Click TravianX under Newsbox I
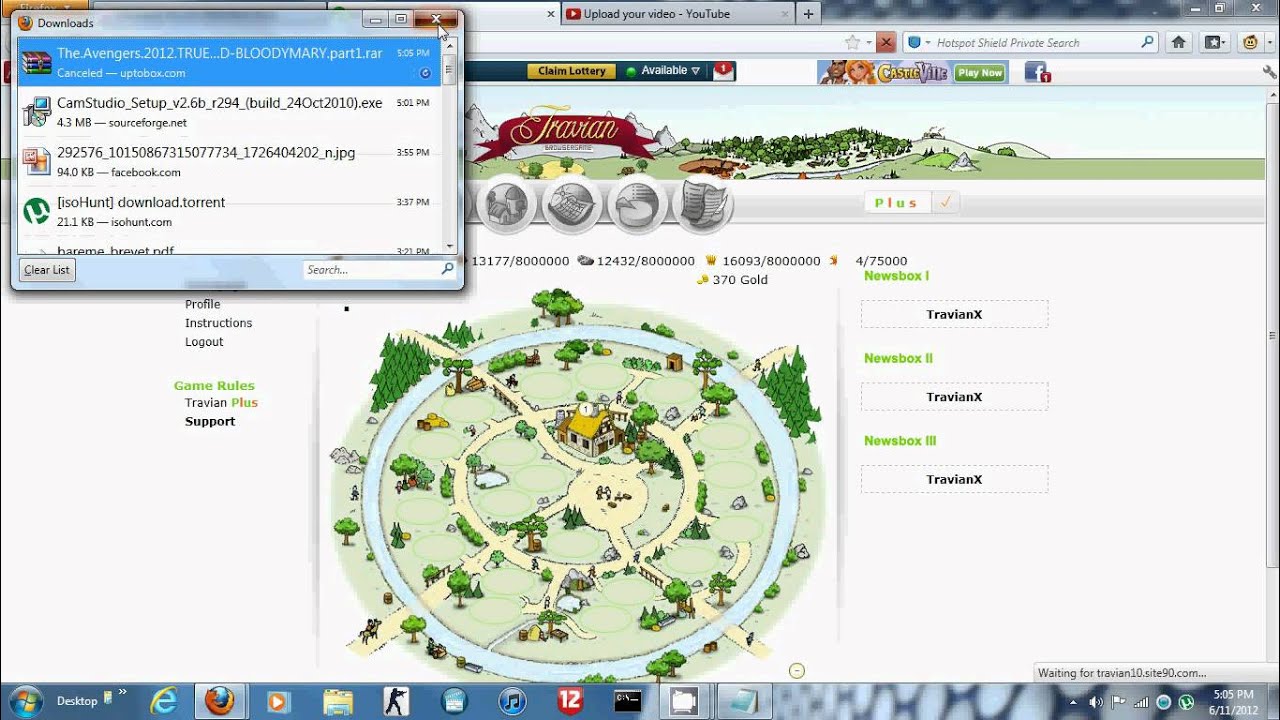The width and height of the screenshot is (1280, 720). (x=954, y=314)
